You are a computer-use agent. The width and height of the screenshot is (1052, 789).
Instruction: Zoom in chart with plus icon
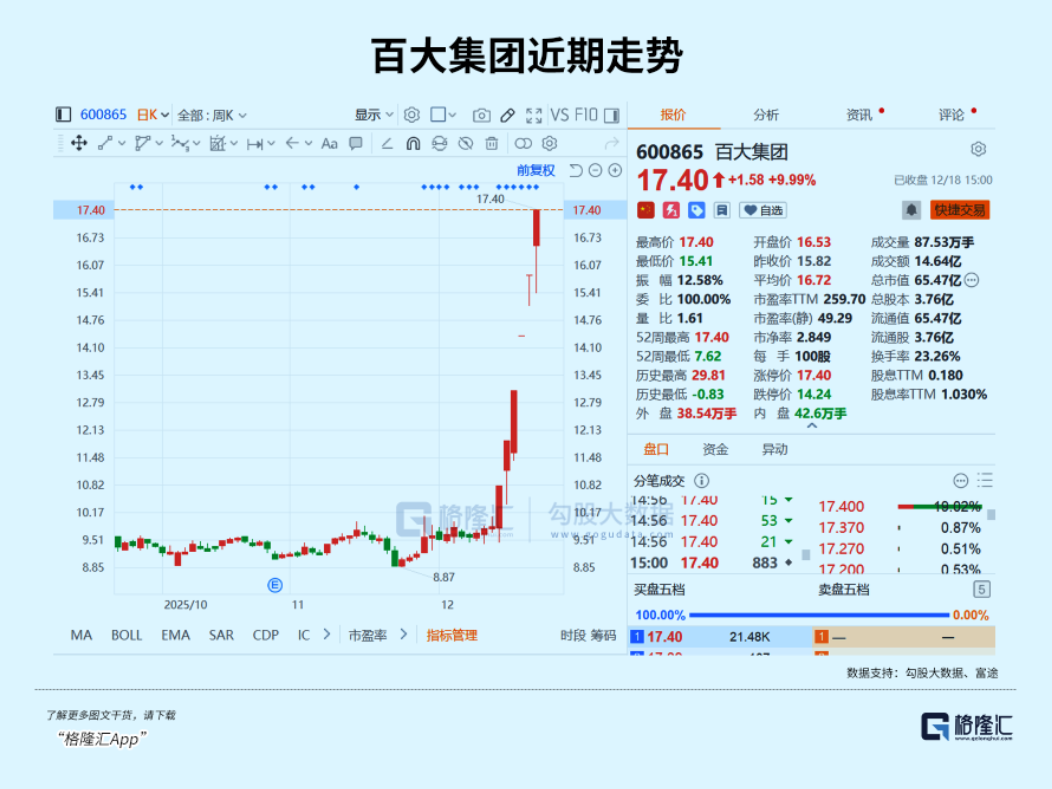click(614, 171)
